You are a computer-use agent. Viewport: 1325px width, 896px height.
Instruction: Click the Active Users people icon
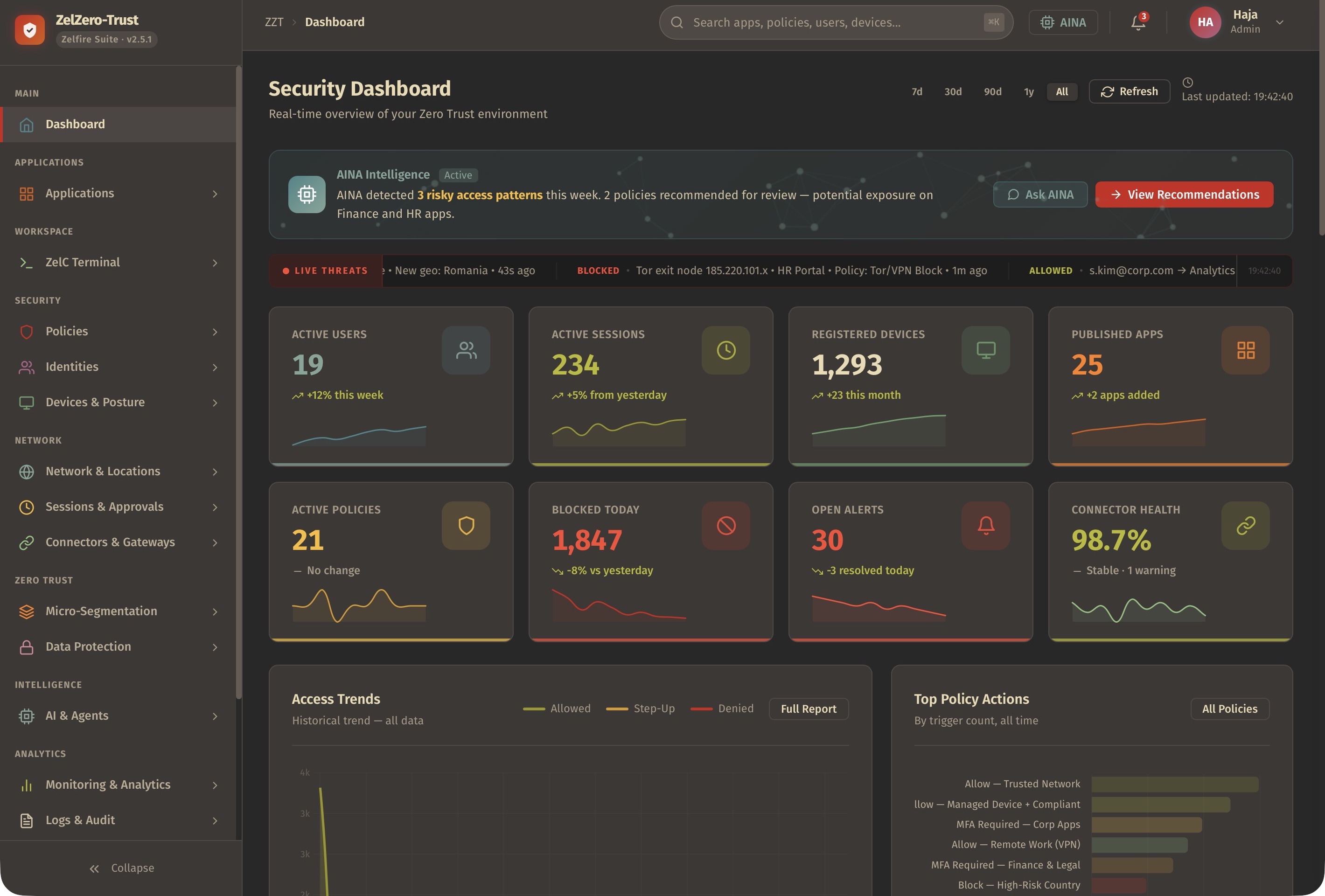click(x=466, y=350)
